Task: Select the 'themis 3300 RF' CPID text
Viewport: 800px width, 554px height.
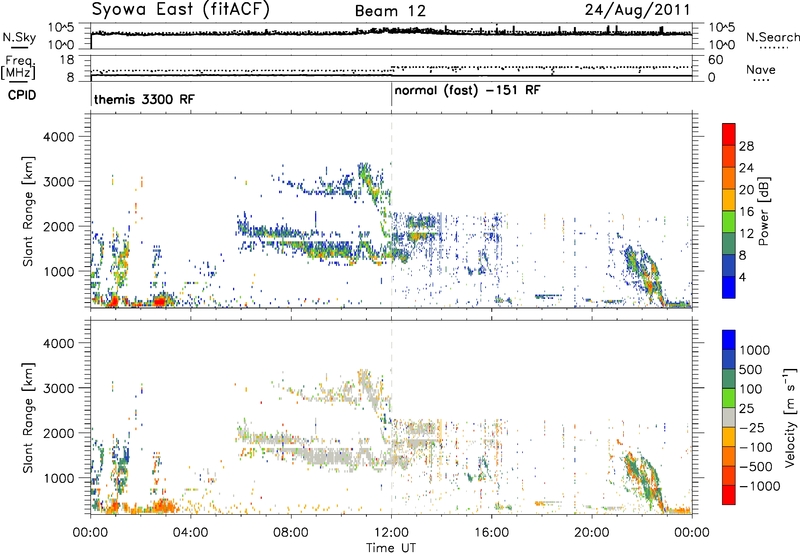Action: [x=144, y=99]
